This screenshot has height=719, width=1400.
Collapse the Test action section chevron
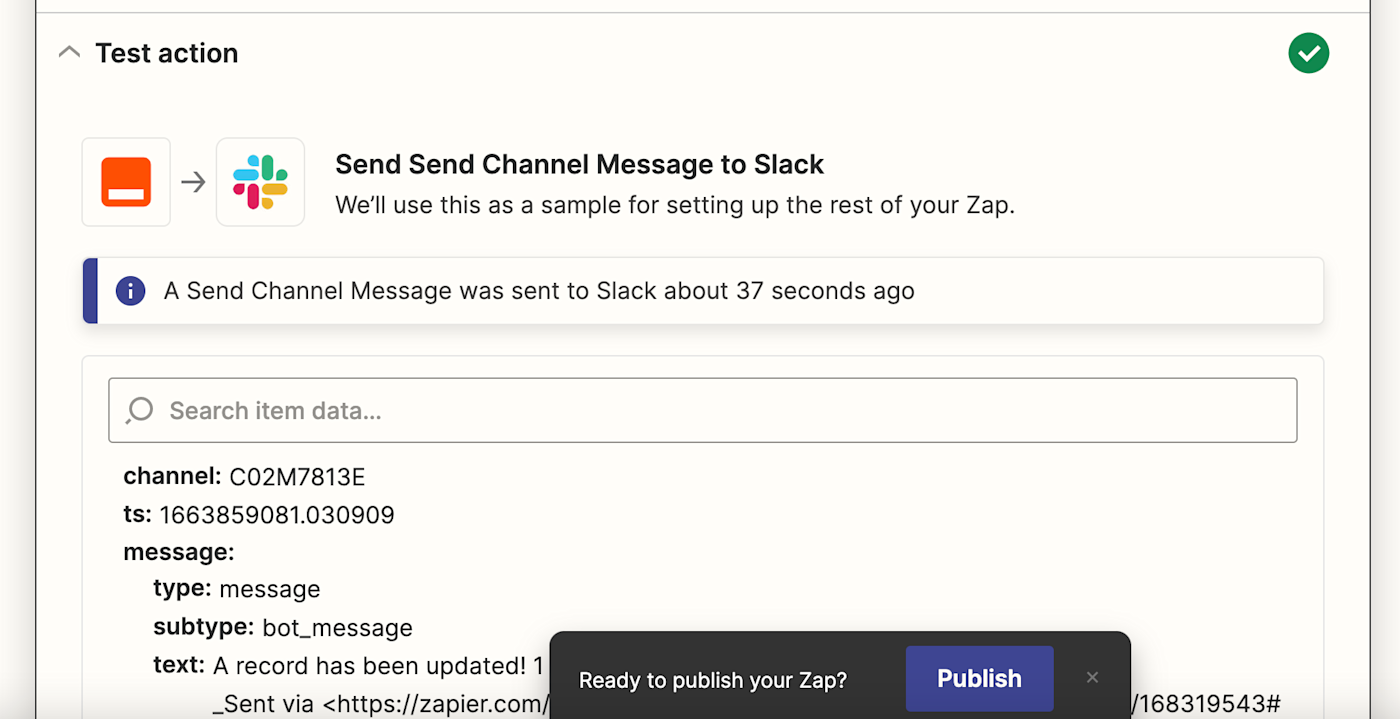coord(69,53)
